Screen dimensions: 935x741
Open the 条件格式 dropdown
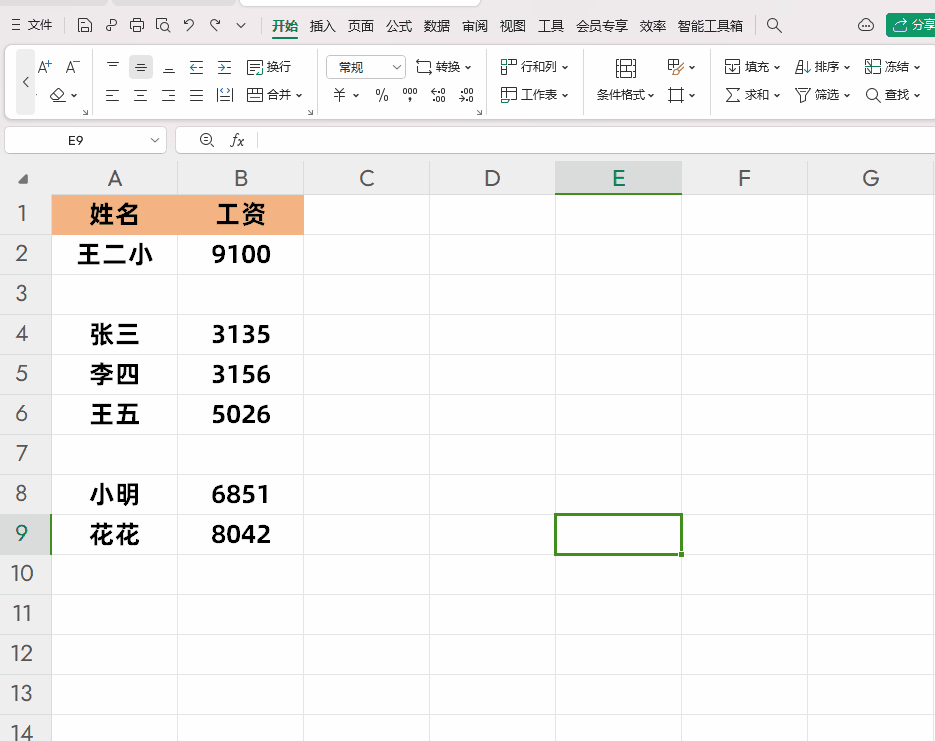click(626, 95)
